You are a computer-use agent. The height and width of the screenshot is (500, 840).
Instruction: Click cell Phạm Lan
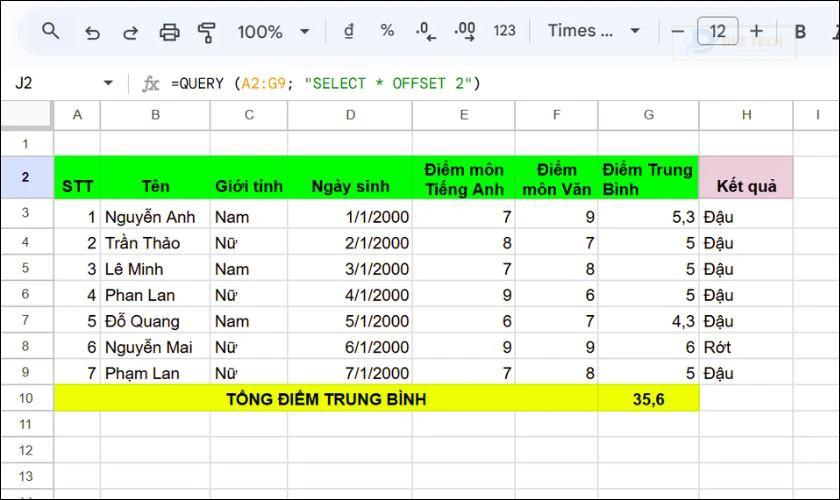pos(155,373)
